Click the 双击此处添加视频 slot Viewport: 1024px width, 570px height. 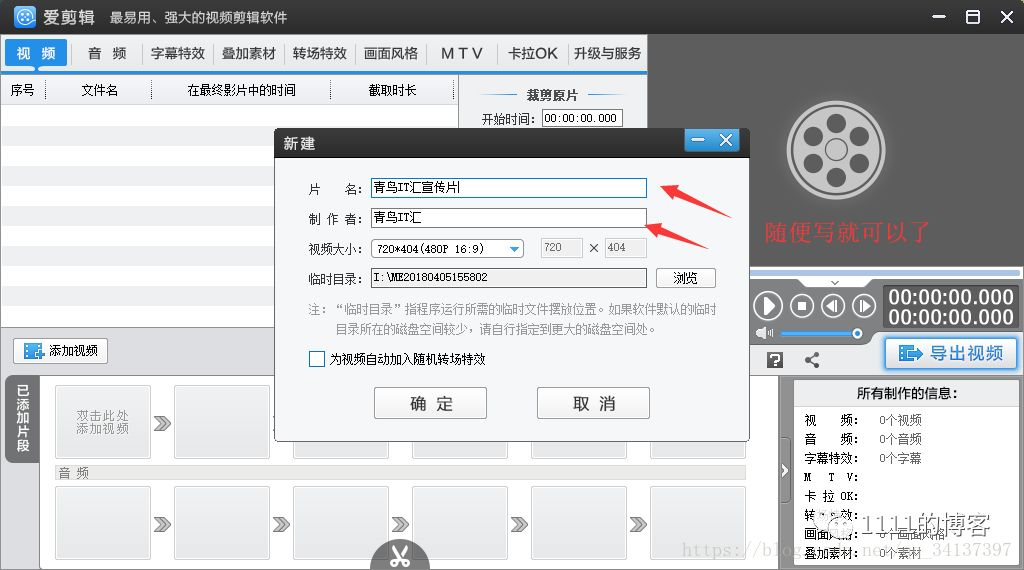[103, 422]
